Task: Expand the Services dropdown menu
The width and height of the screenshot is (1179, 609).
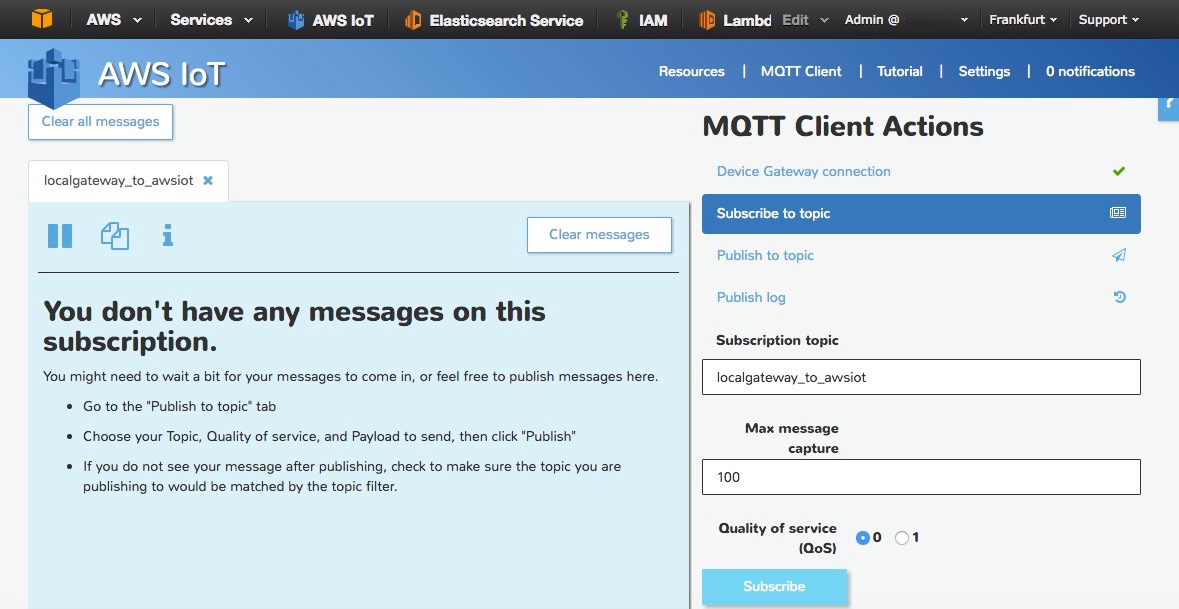Action: coord(211,20)
